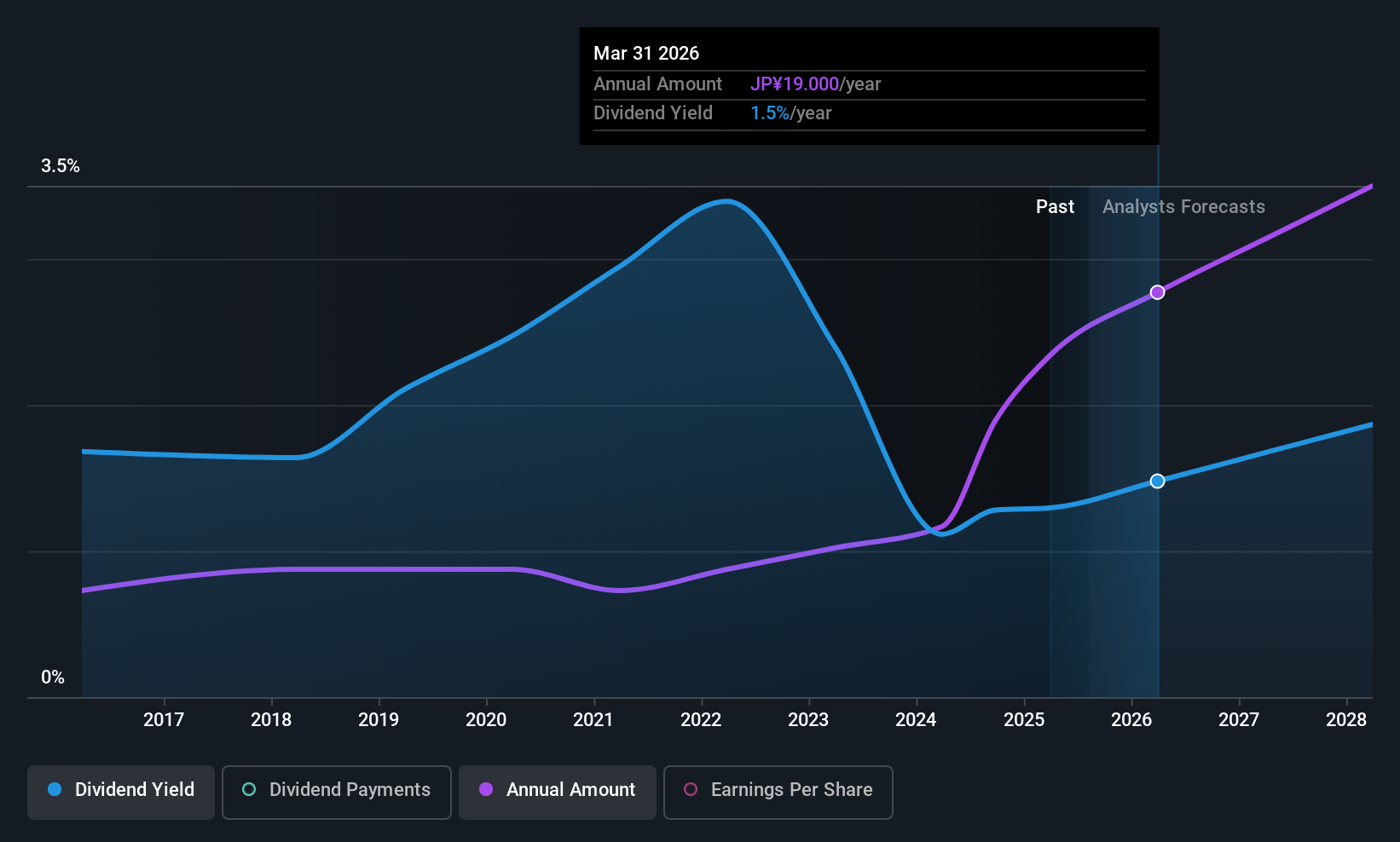Toggle the Dividend Yield legend series

coord(121,792)
